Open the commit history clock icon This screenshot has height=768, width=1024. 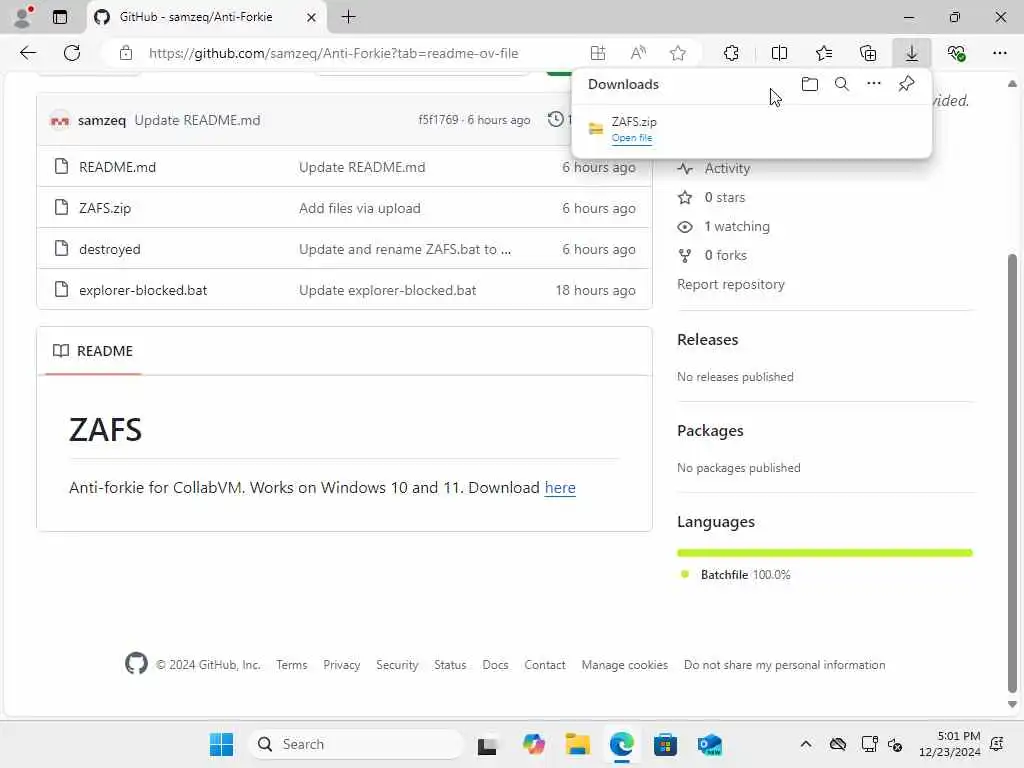(556, 119)
